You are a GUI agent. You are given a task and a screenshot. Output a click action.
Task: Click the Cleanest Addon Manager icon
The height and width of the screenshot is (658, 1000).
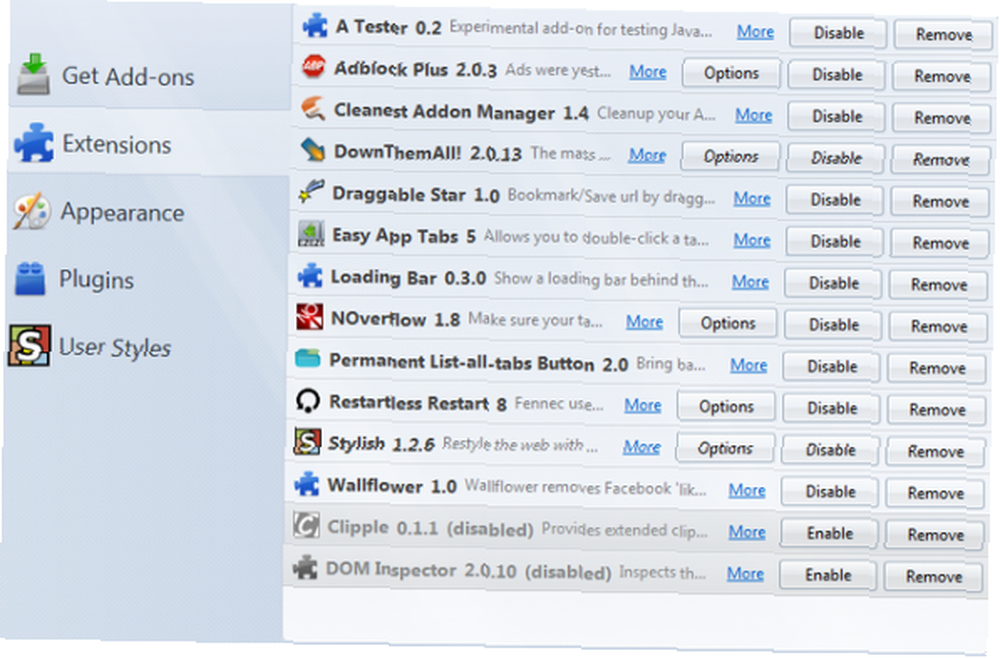click(312, 108)
